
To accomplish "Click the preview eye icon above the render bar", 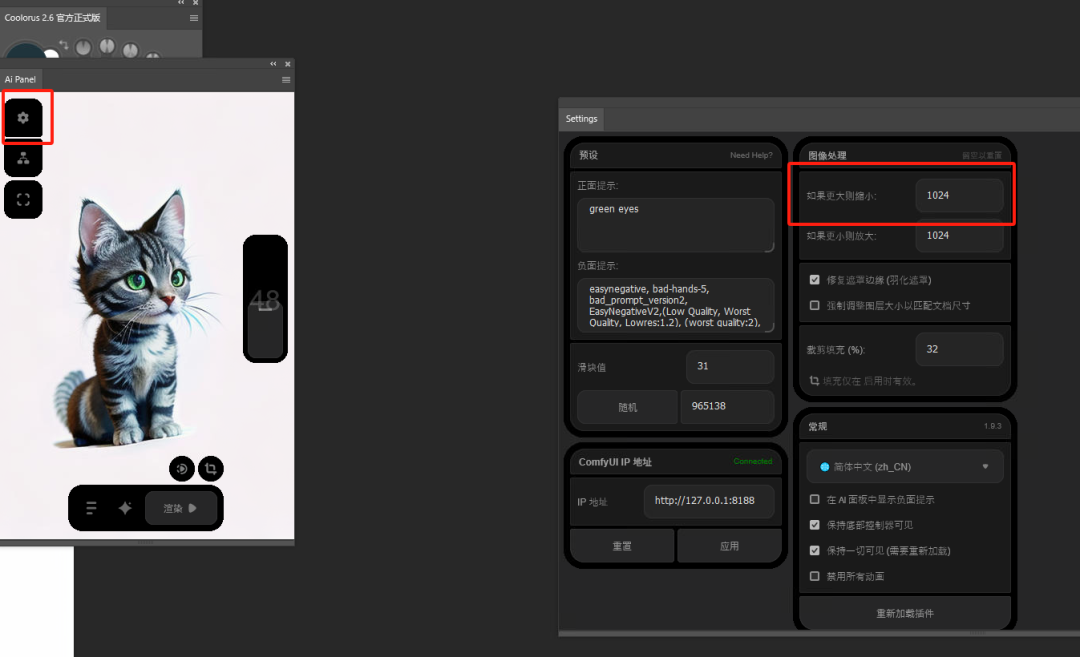I will [182, 468].
